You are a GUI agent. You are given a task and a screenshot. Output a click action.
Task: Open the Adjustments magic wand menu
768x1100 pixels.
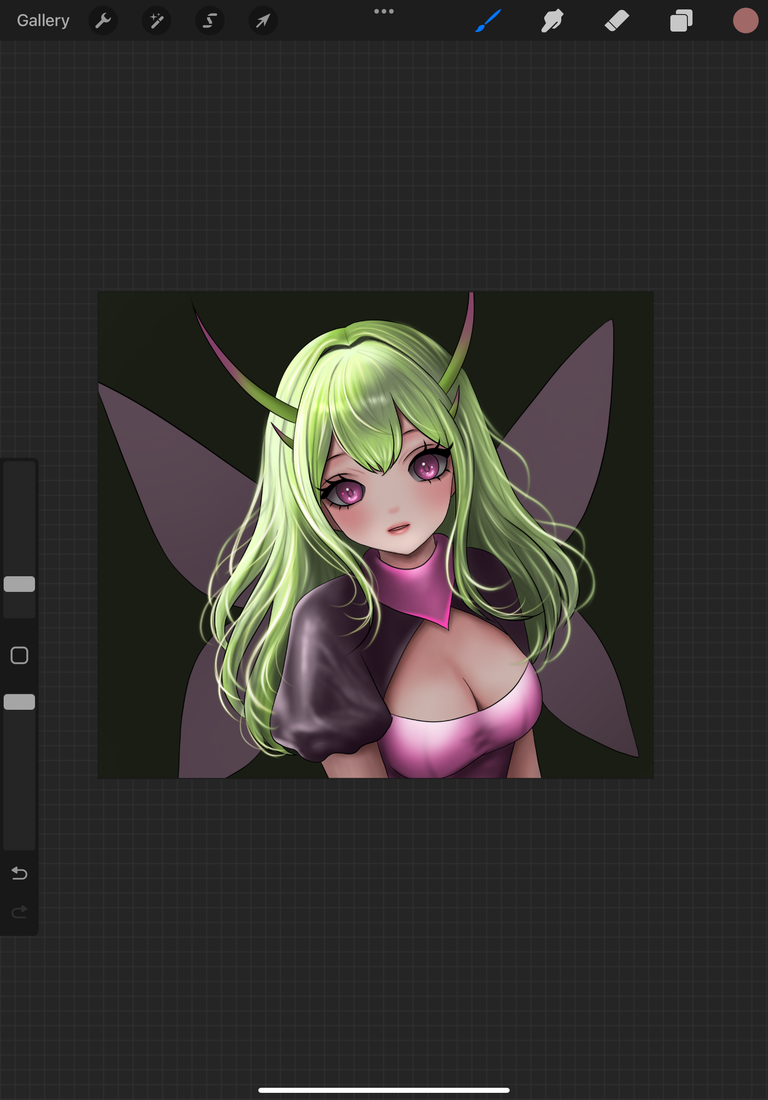(x=156, y=20)
